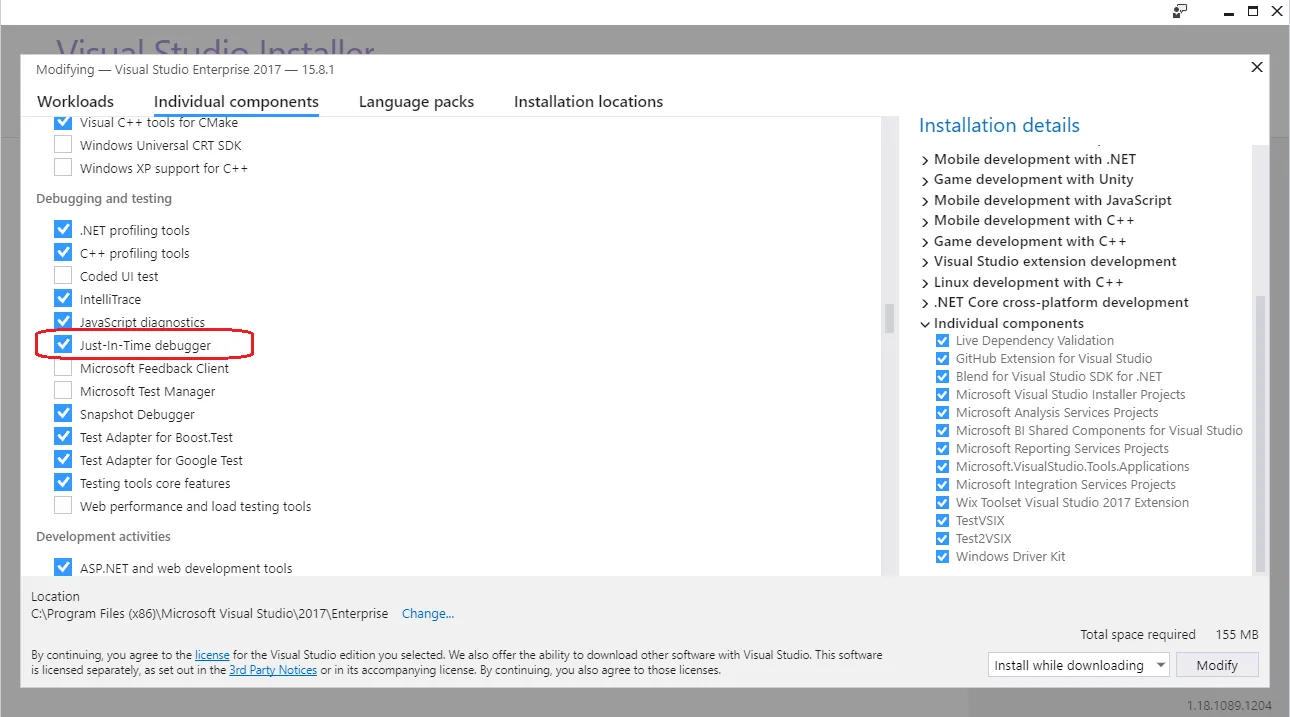
Task: Open the Language packs tab
Action: tap(416, 102)
